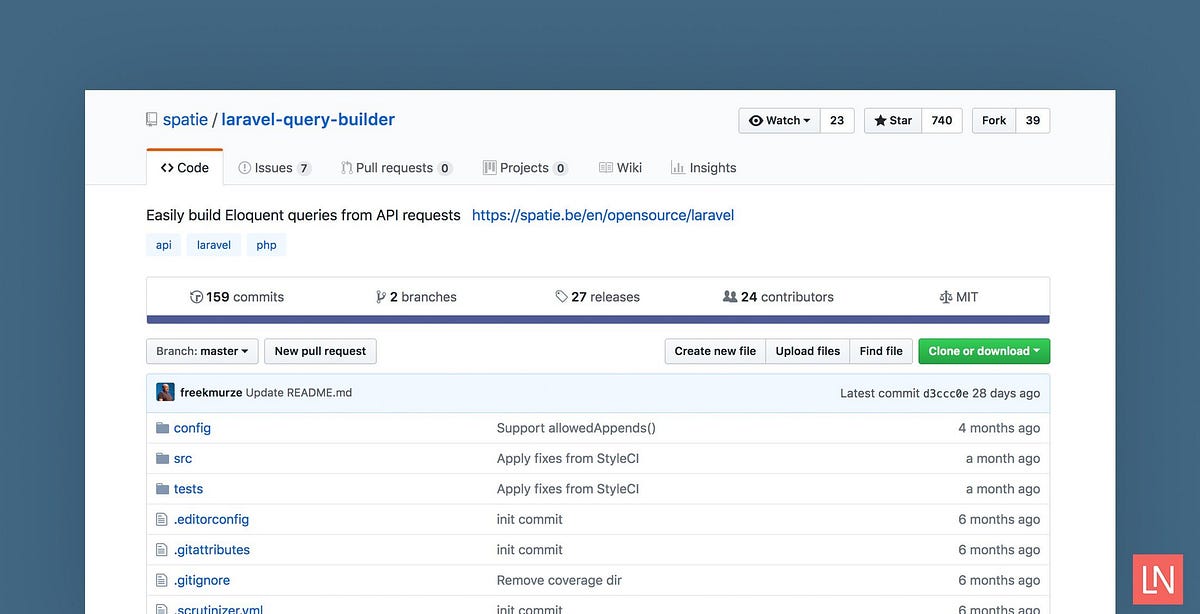Expand the Clone or download dropdown

(x=983, y=351)
